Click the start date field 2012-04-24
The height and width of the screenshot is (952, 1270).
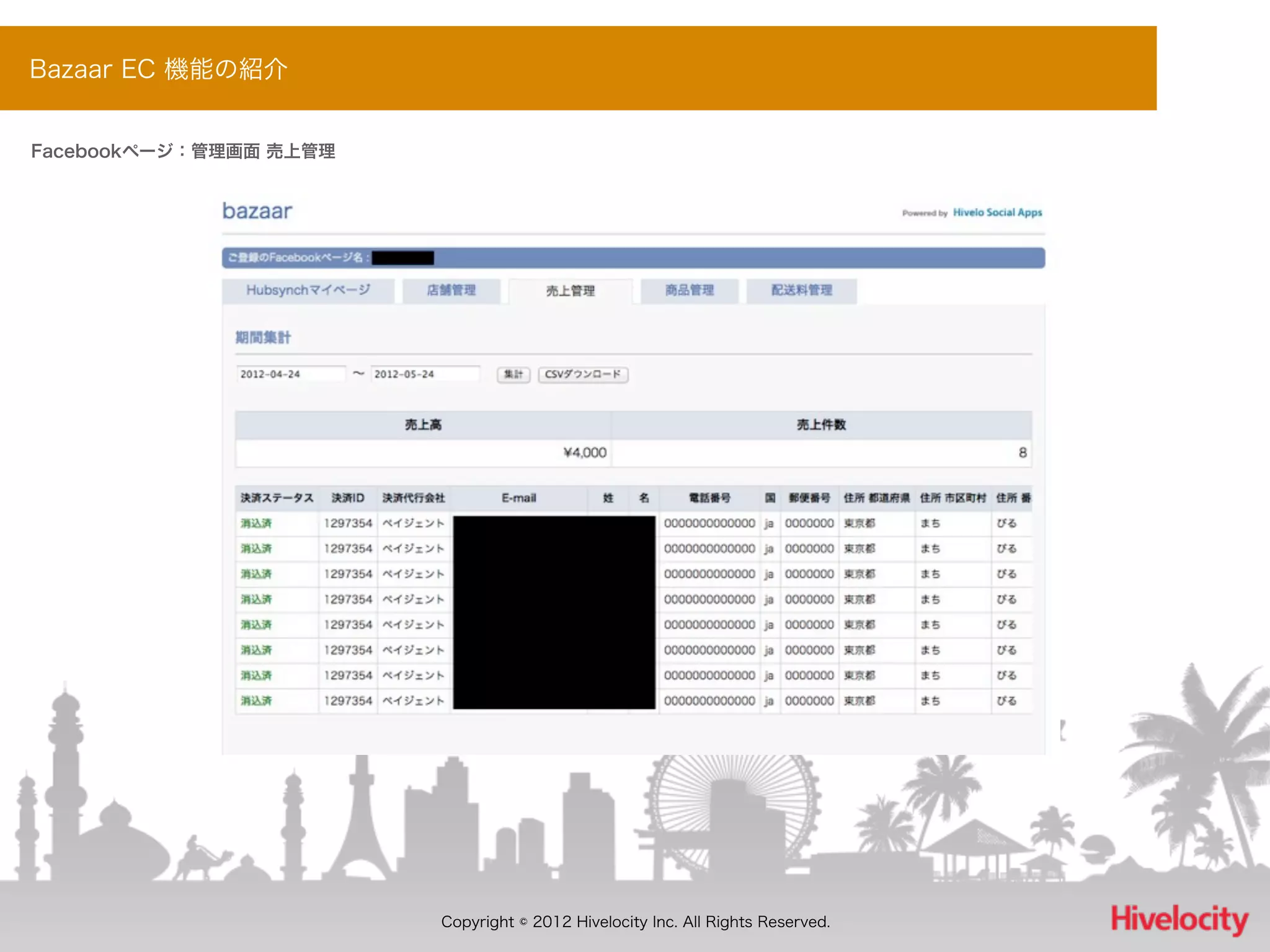pyautogui.click(x=290, y=374)
